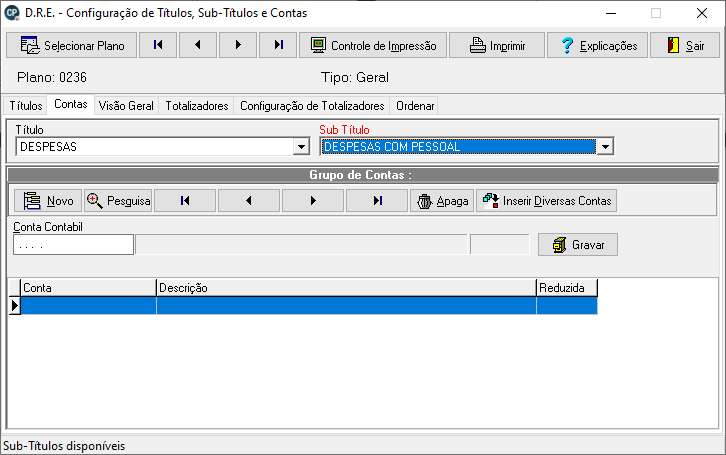The width and height of the screenshot is (726, 455).
Task: Save with the Gravar button
Action: click(x=578, y=244)
